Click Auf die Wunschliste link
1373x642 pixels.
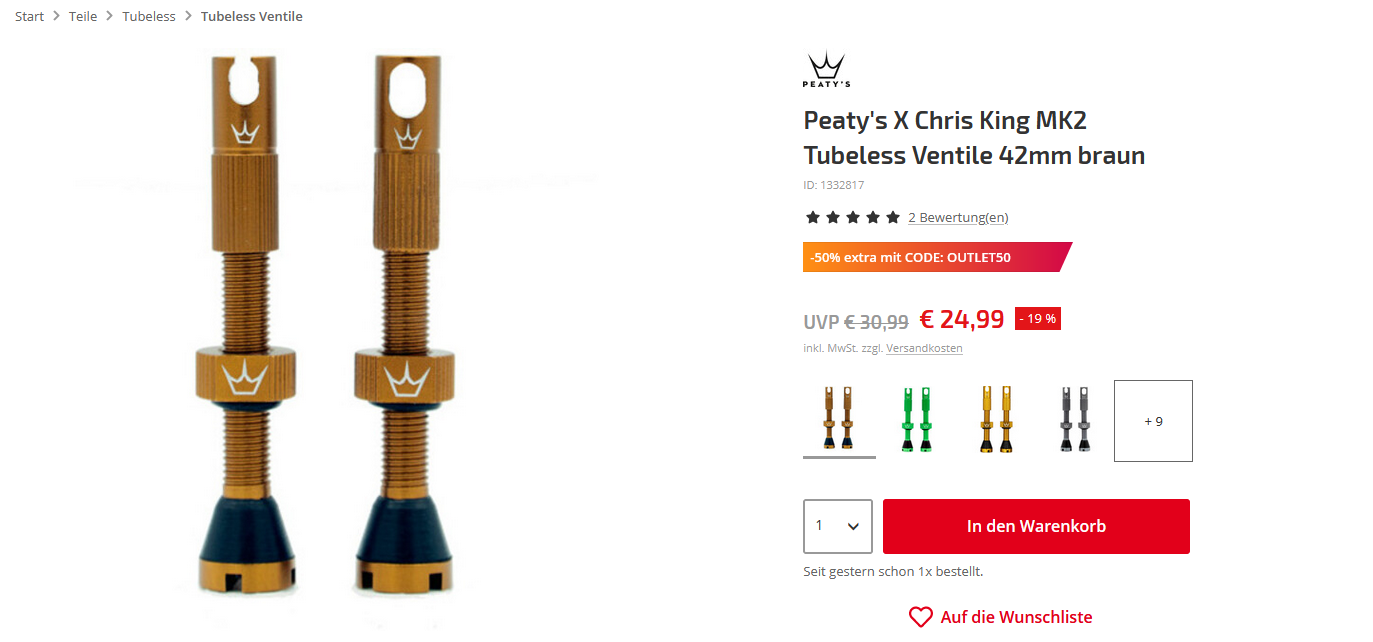pos(1016,617)
